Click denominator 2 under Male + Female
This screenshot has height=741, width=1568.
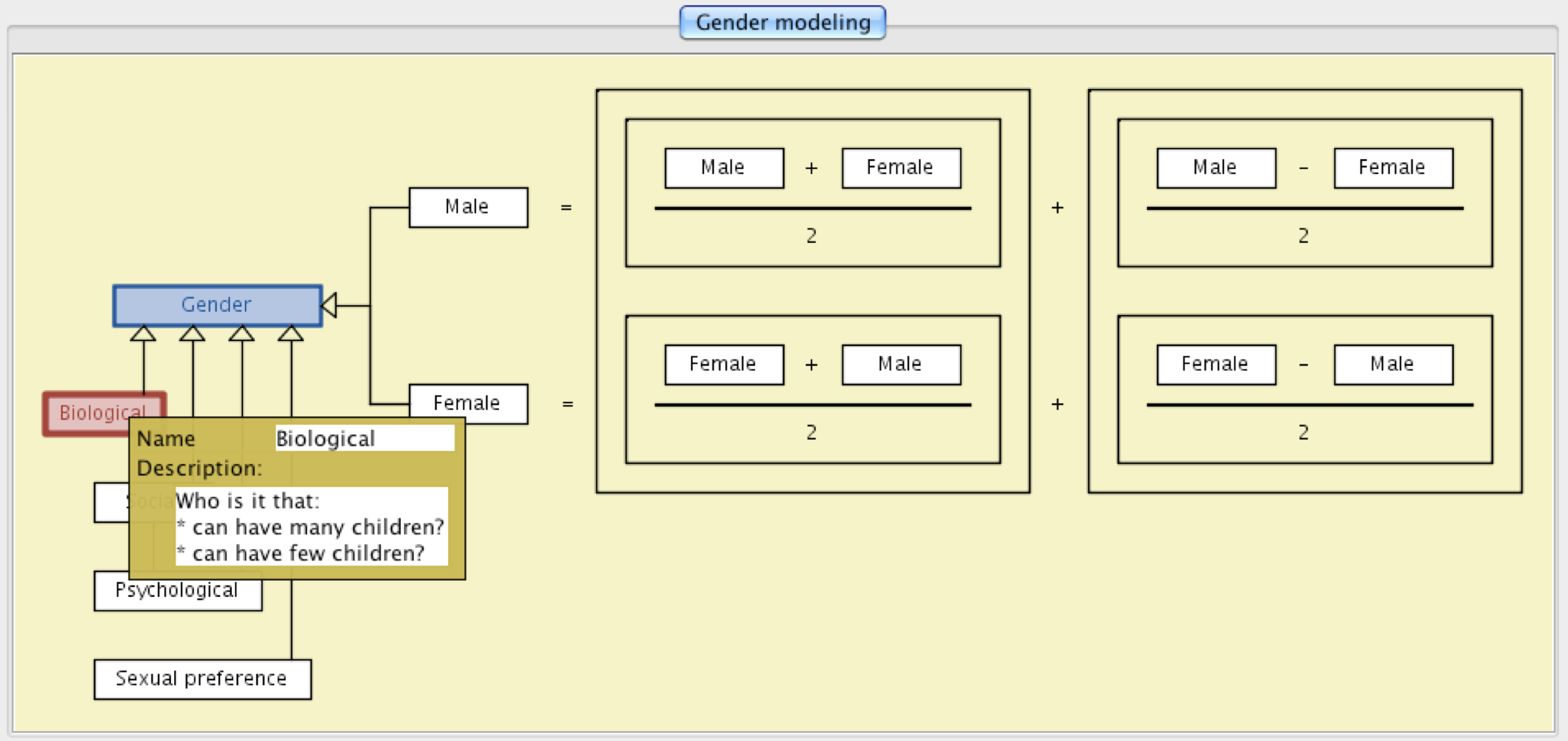(x=812, y=236)
